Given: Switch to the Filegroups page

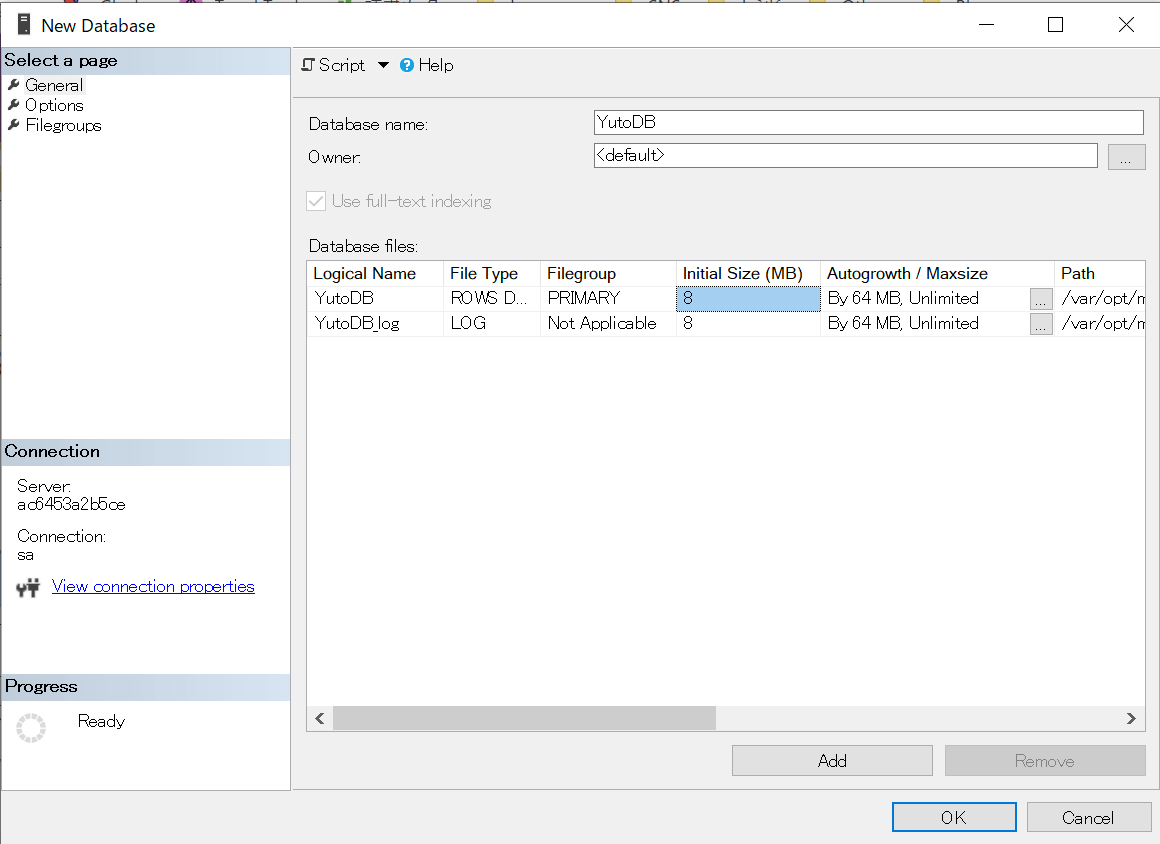Looking at the screenshot, I should point(63,125).
